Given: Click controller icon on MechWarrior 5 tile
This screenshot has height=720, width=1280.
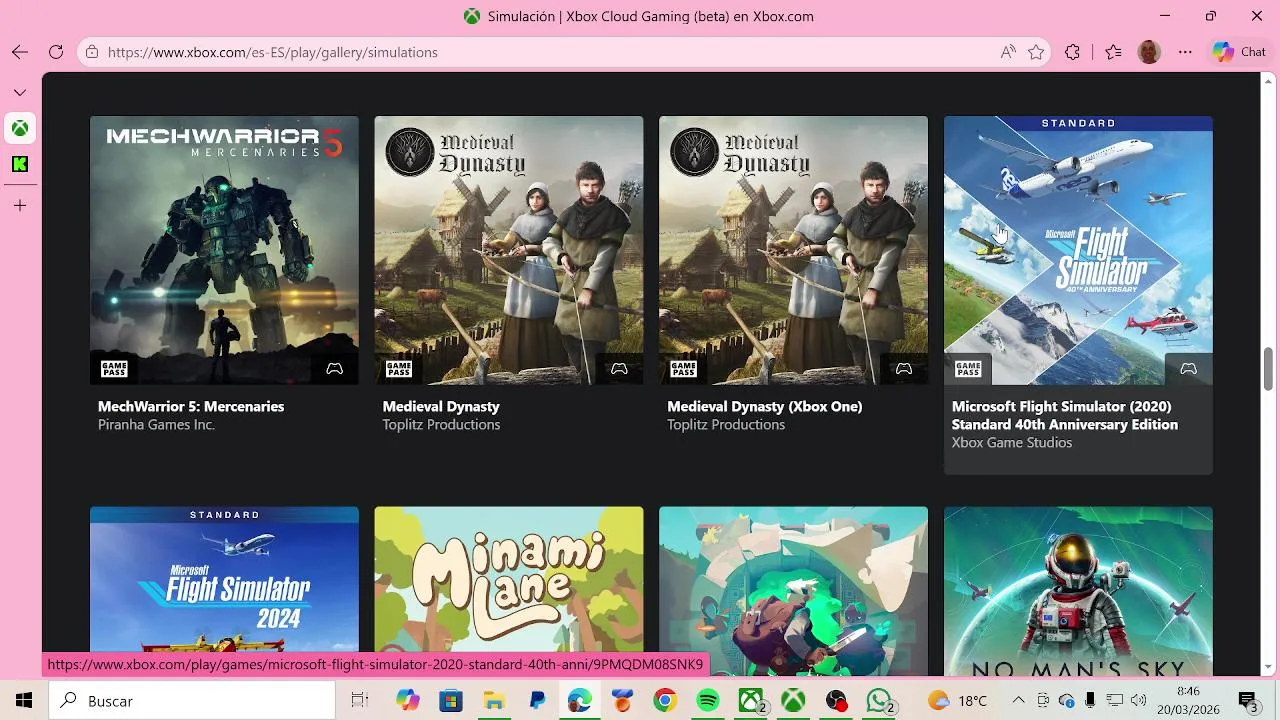Looking at the screenshot, I should click(x=335, y=369).
